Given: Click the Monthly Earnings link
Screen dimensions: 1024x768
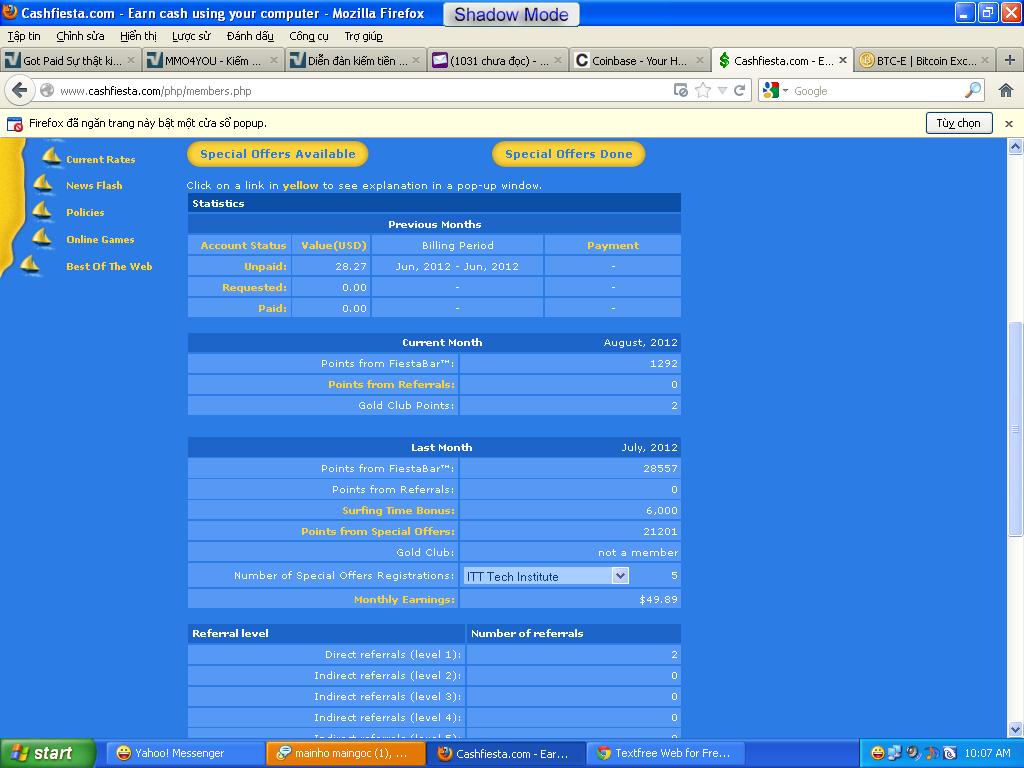Looking at the screenshot, I should (x=404, y=600).
